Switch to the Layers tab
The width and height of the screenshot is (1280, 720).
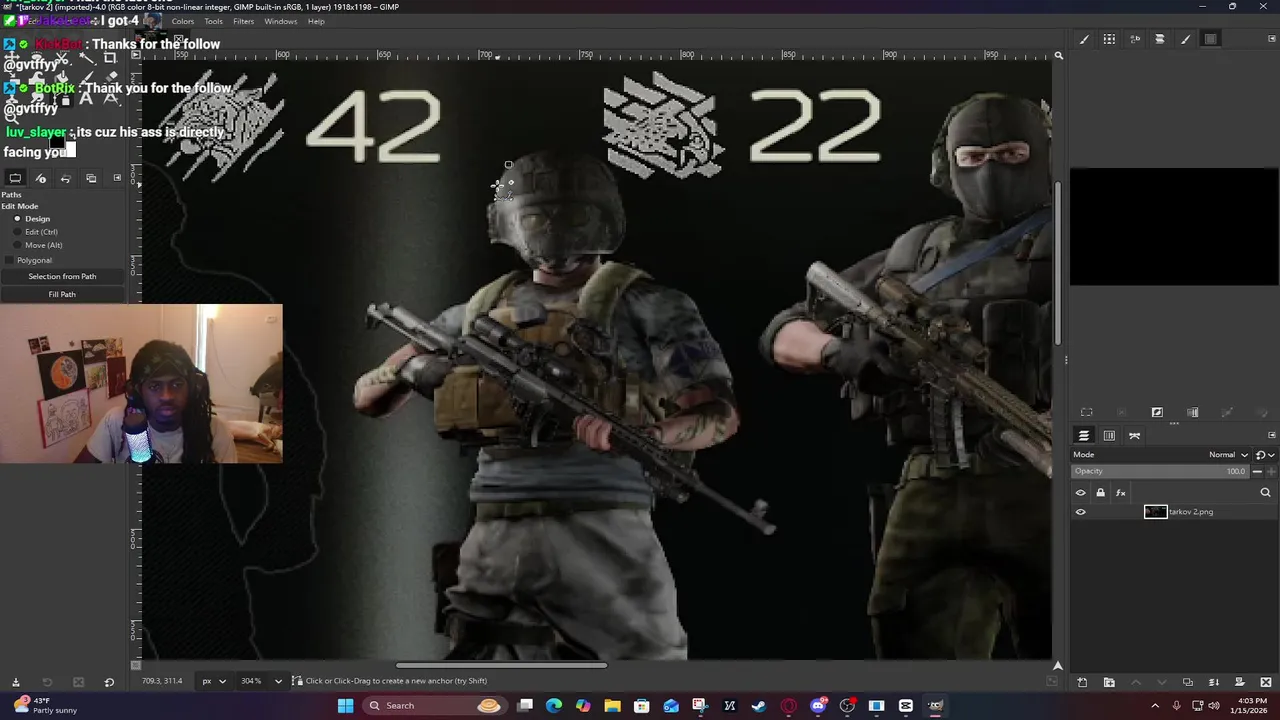pyautogui.click(x=1084, y=435)
